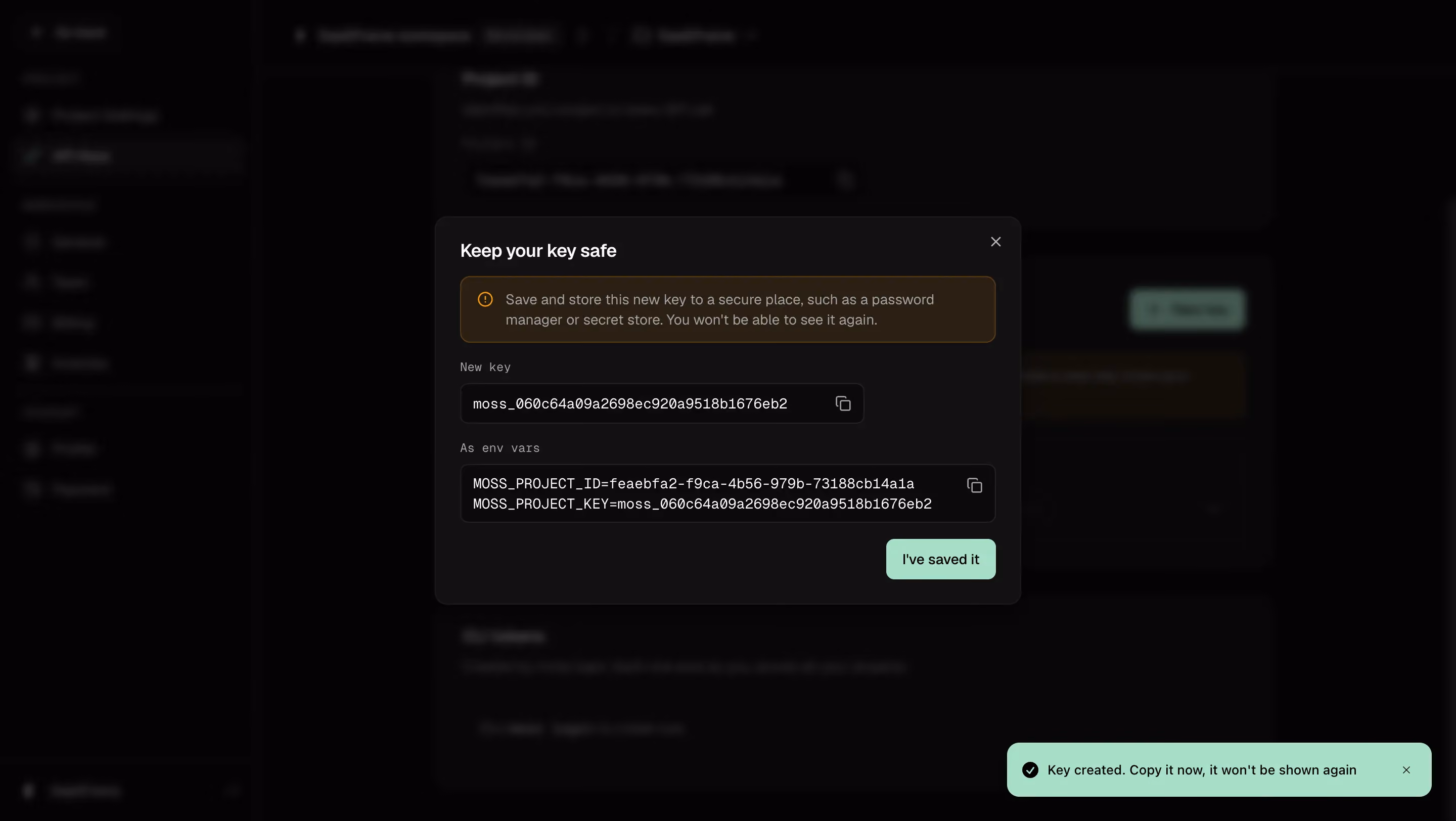1456x821 pixels.
Task: Click the I've saved it button
Action: click(940, 560)
